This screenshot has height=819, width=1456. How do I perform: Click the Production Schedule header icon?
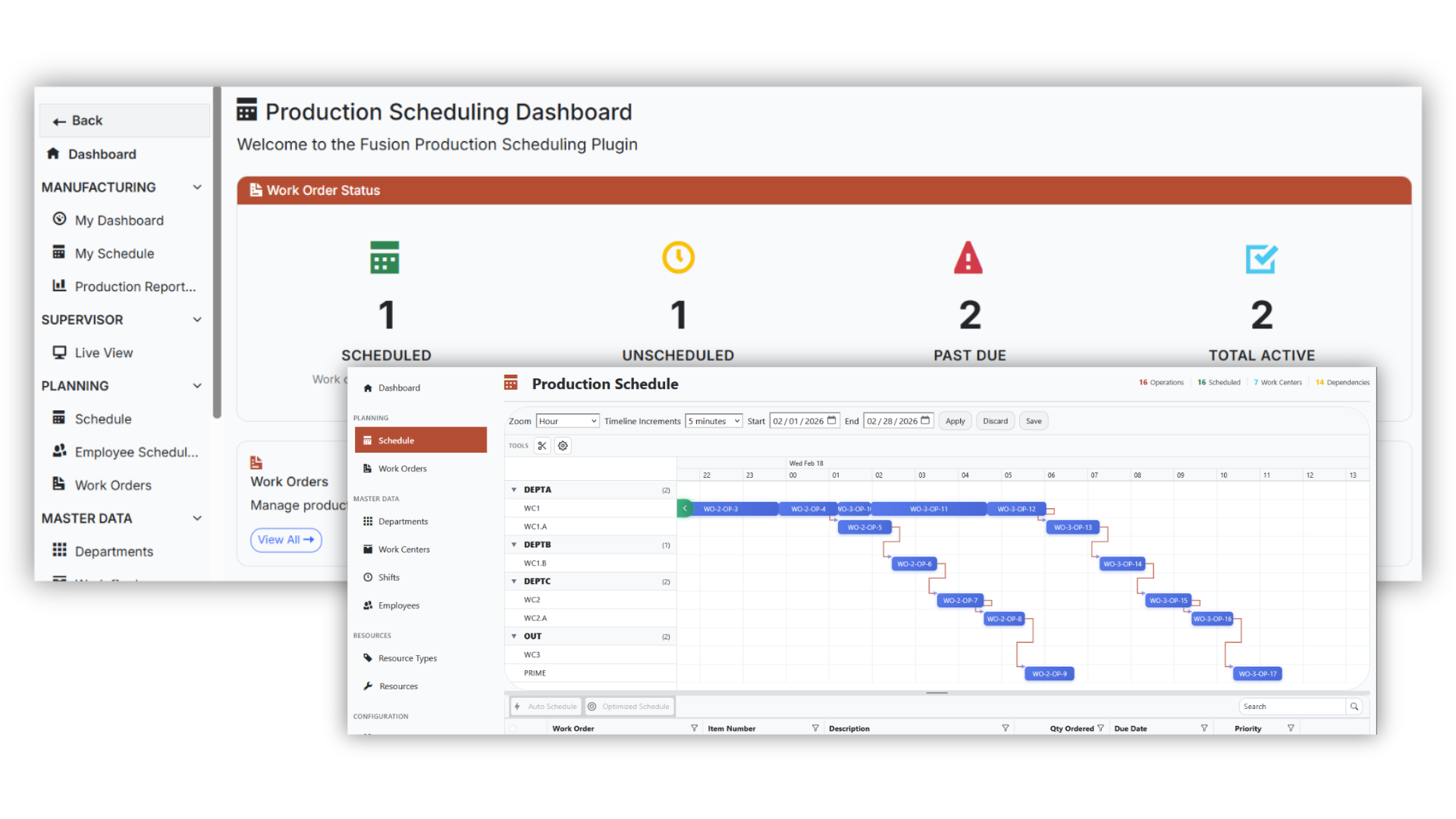[x=511, y=383]
